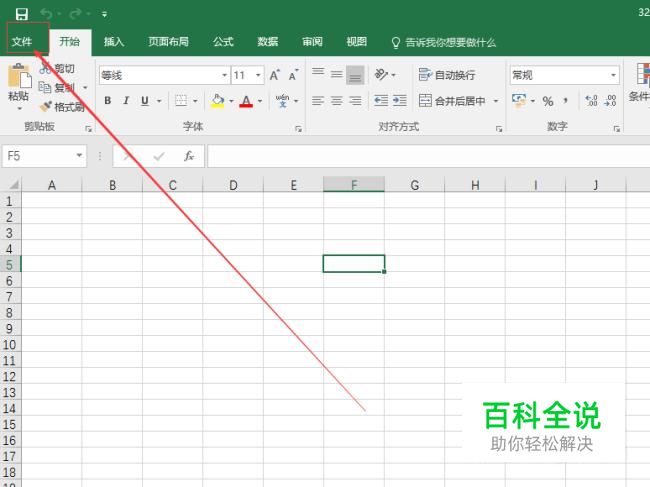Select Center horizontal alignment icon

337,101
